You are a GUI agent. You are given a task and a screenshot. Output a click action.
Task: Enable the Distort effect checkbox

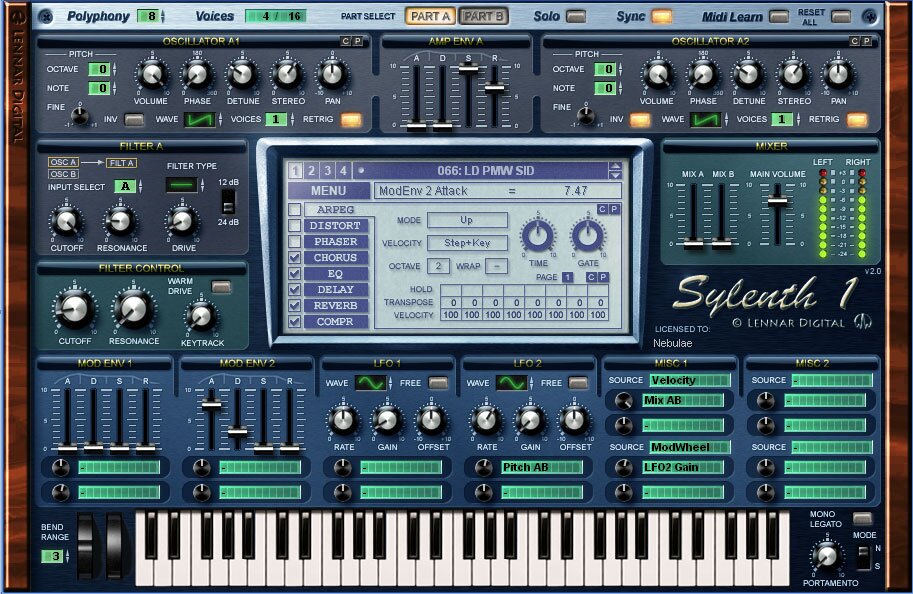[295, 225]
